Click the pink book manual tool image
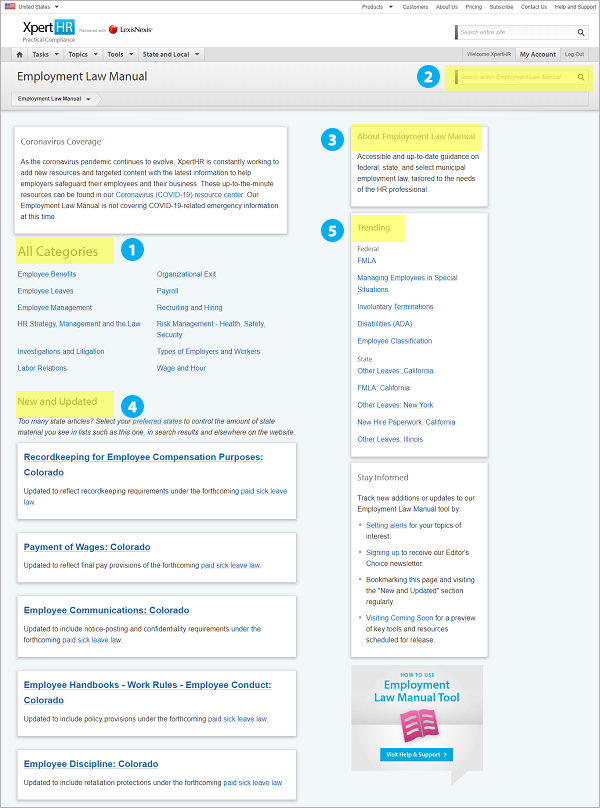Viewport: 600px width, 808px height. point(418,726)
